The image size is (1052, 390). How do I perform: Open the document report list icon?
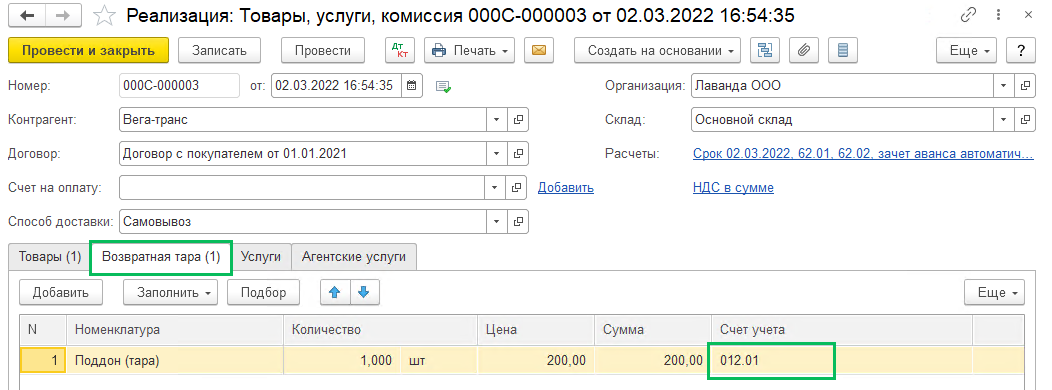coord(844,50)
